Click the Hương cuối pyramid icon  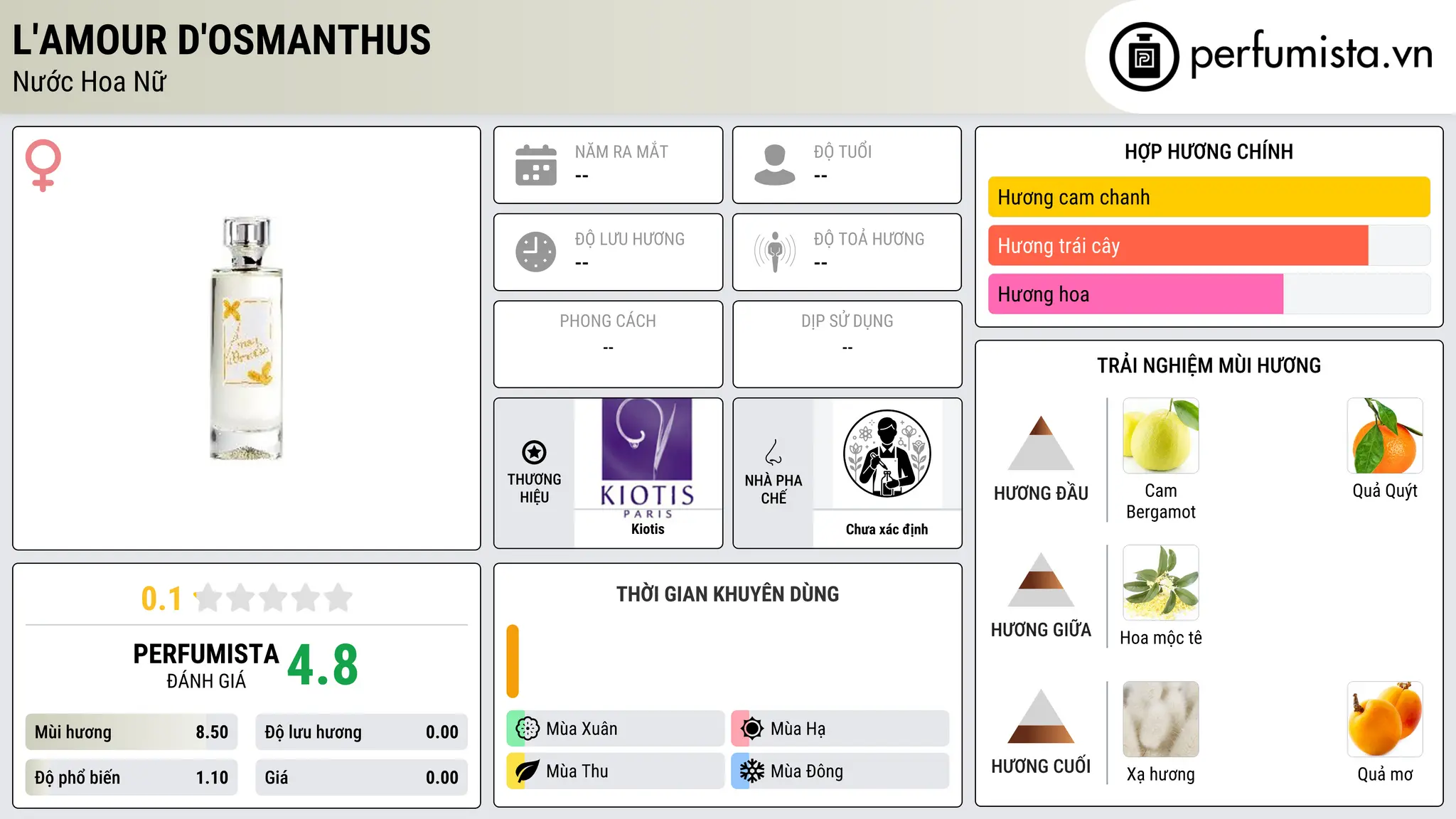pyautogui.click(x=1041, y=716)
